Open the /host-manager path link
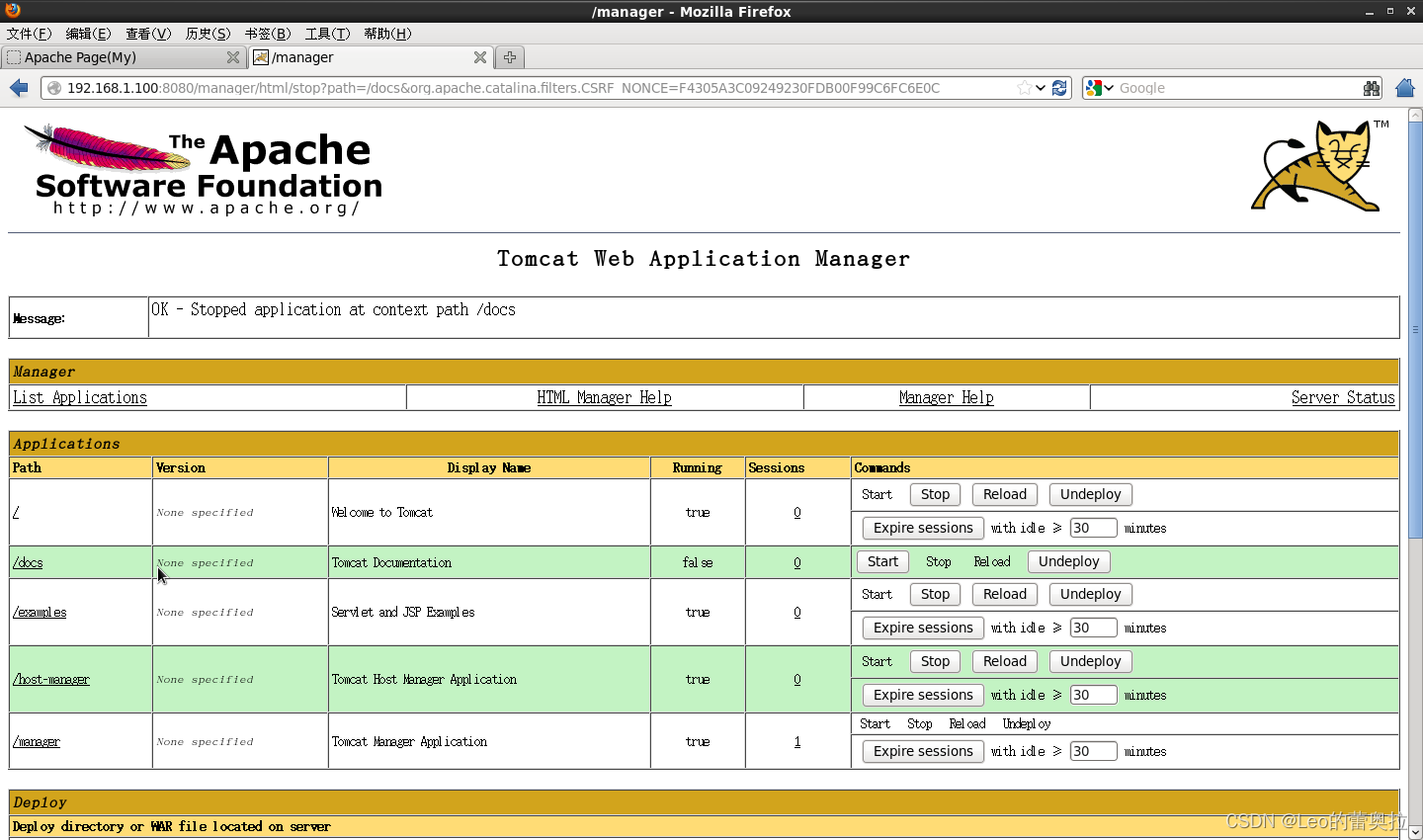Screen dimensions: 1423x840 [x=51, y=679]
